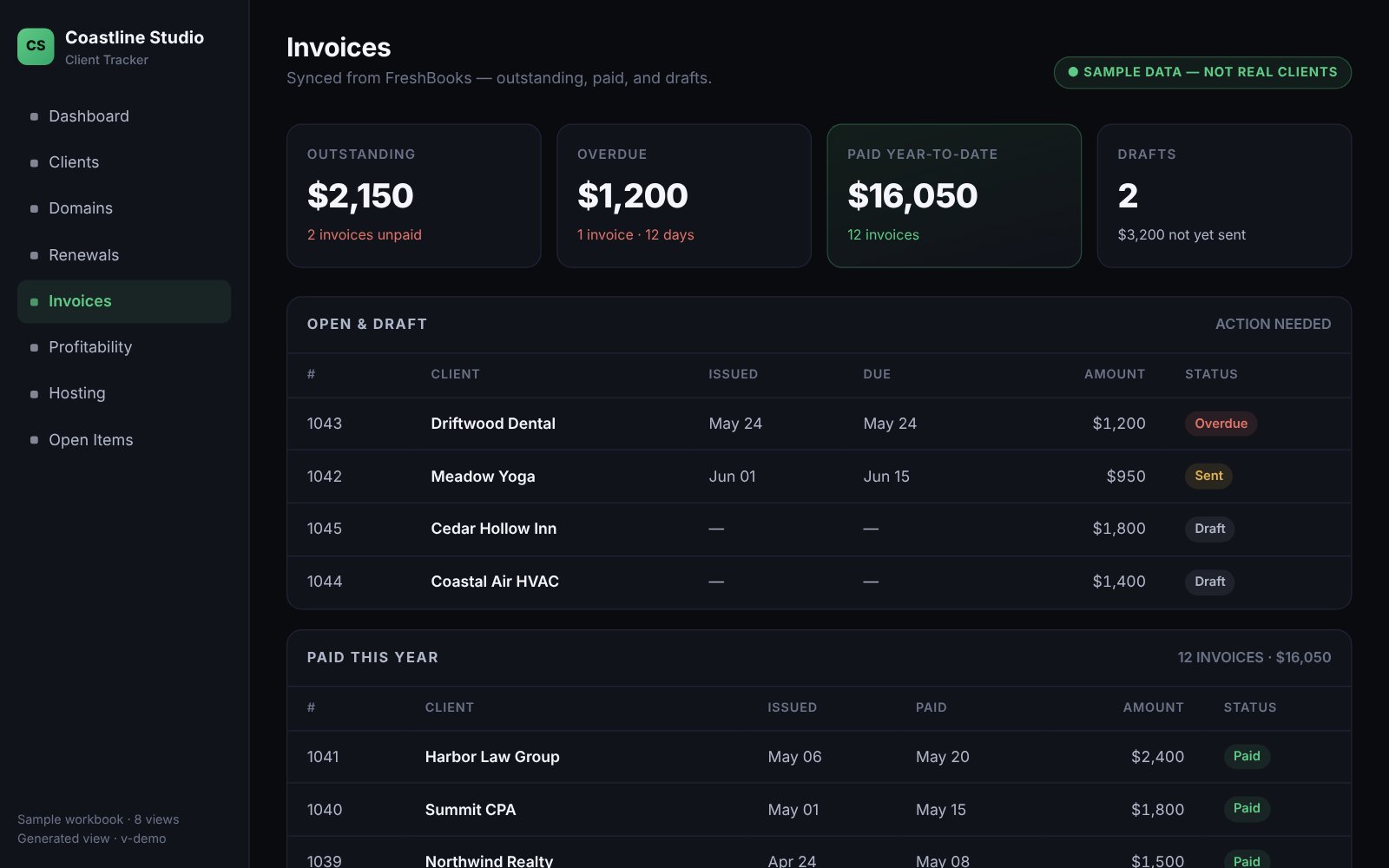Open the Harbor Law Group paid invoice
1389x868 pixels.
coord(819,757)
